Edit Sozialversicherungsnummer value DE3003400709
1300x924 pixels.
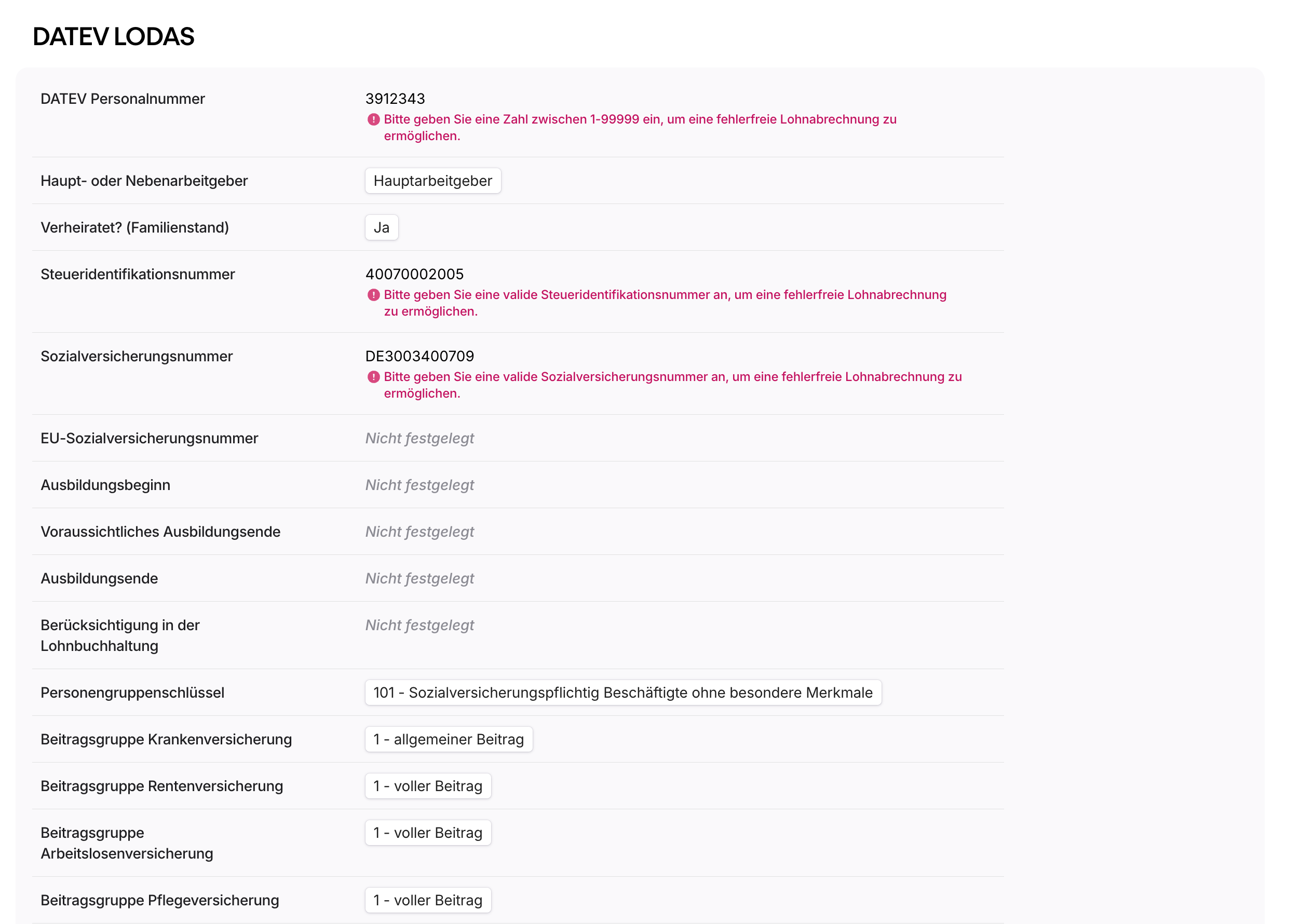420,356
